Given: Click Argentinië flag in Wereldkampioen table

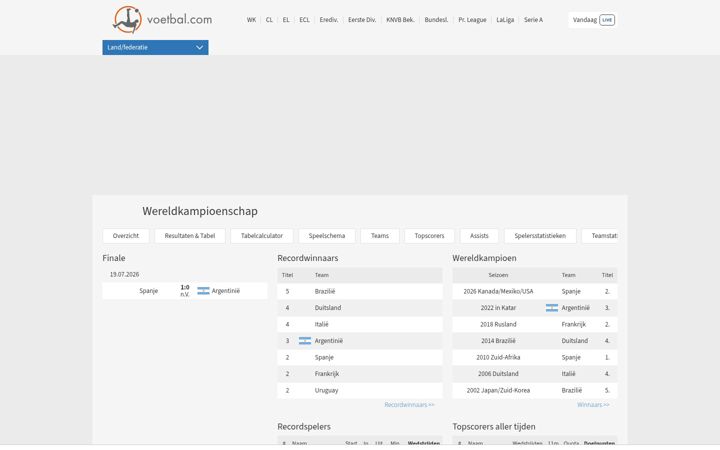Looking at the screenshot, I should (x=552, y=308).
